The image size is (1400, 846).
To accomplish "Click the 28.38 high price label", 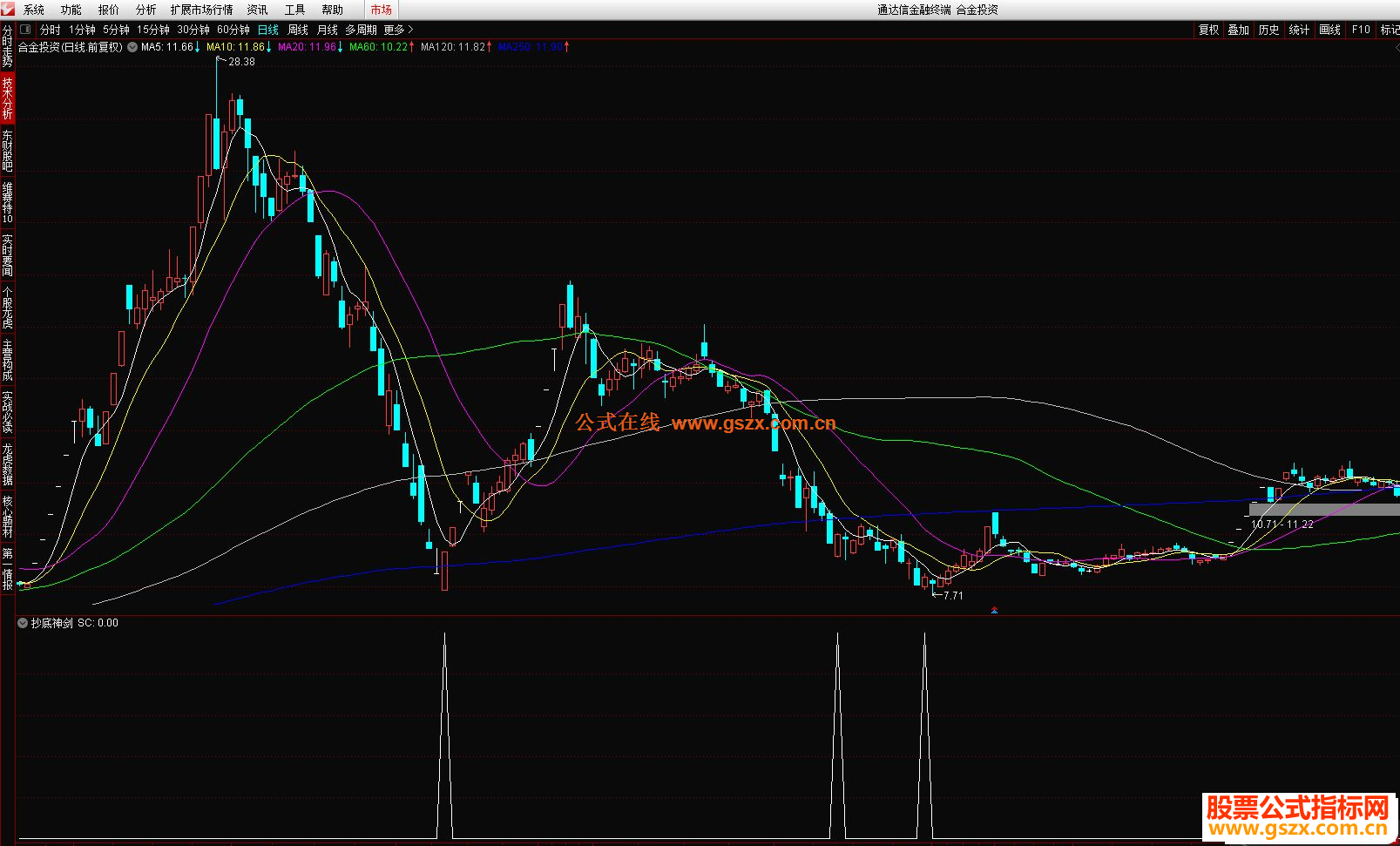I will tap(241, 62).
